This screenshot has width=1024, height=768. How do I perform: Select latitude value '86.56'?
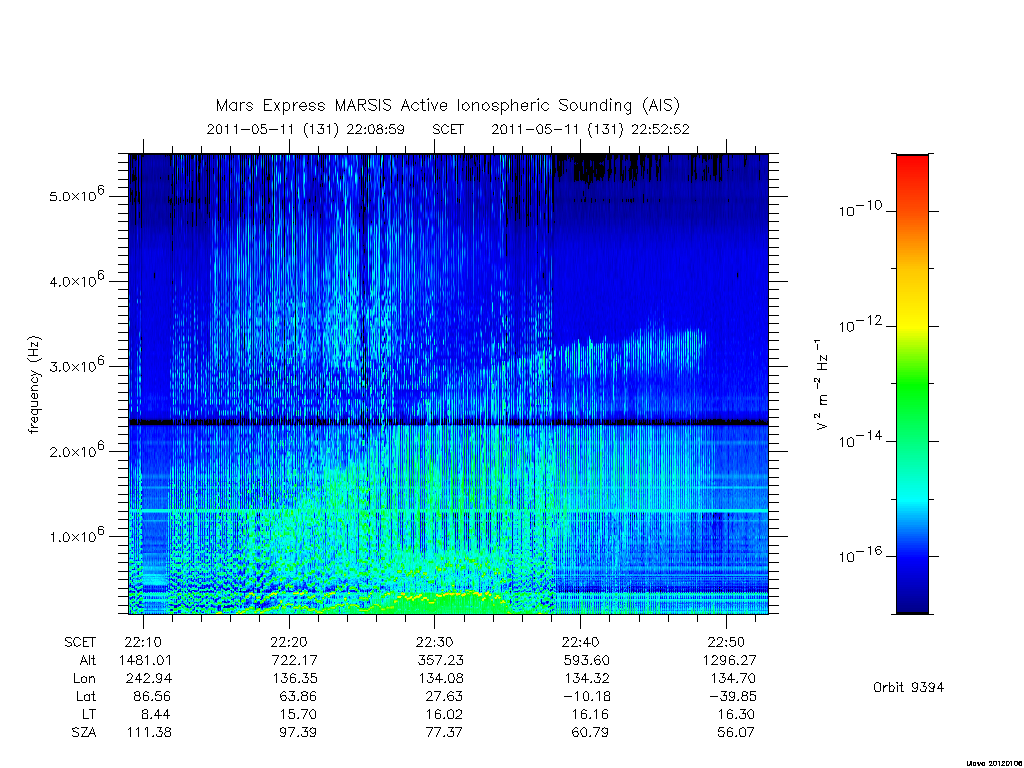pos(152,696)
